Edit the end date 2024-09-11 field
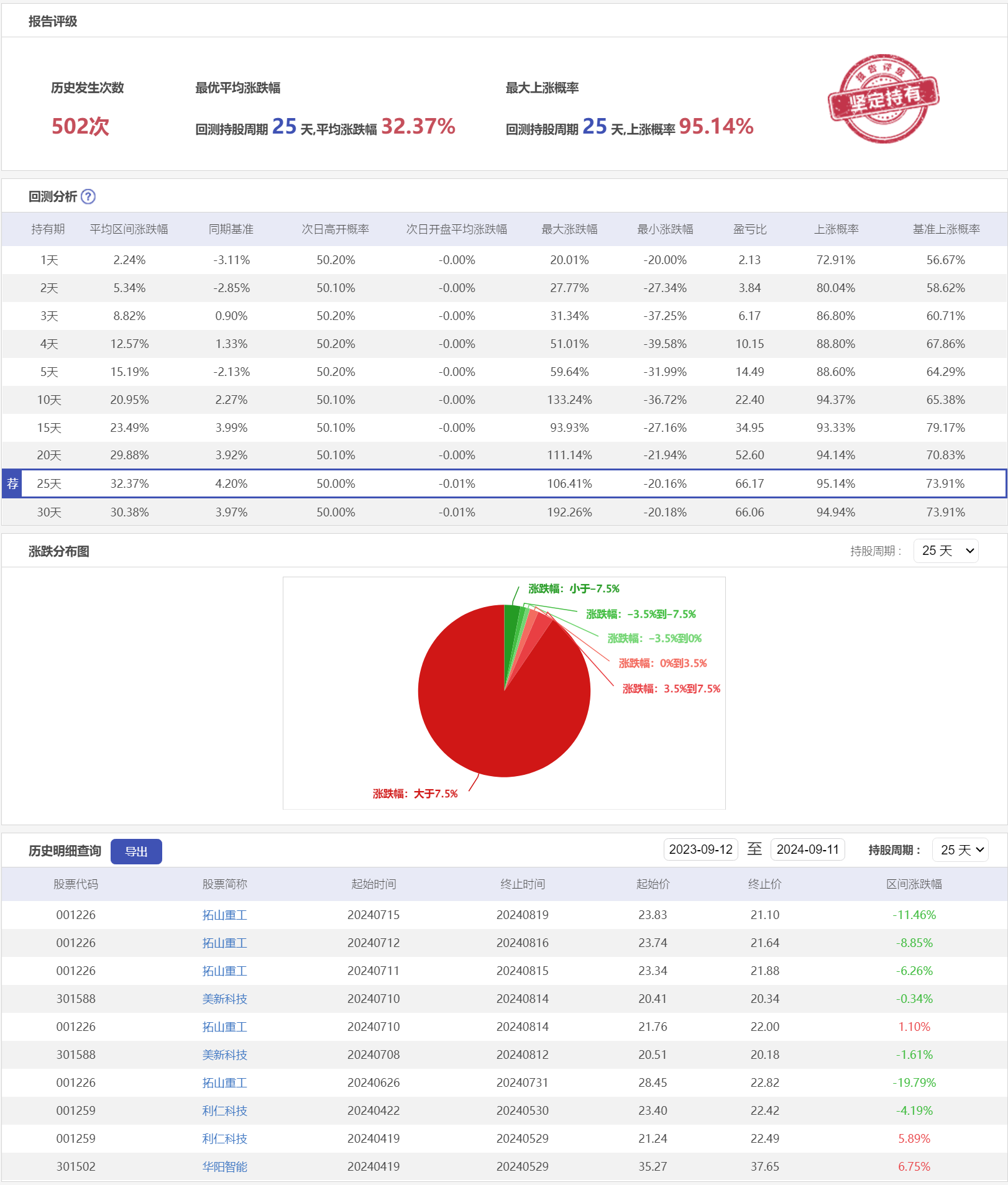 tap(807, 849)
